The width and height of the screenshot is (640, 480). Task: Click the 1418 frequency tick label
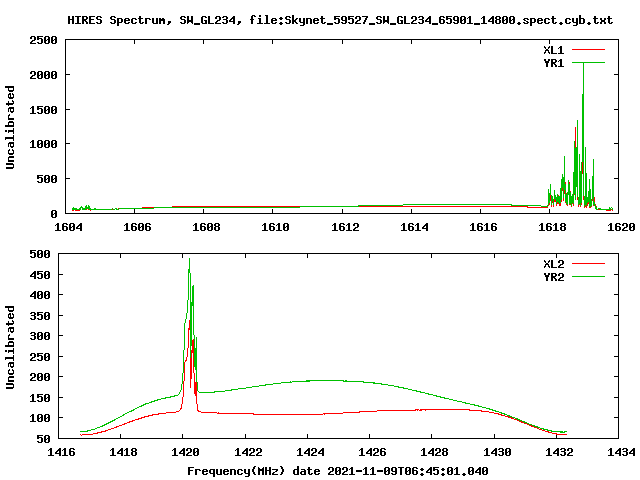pos(123,452)
